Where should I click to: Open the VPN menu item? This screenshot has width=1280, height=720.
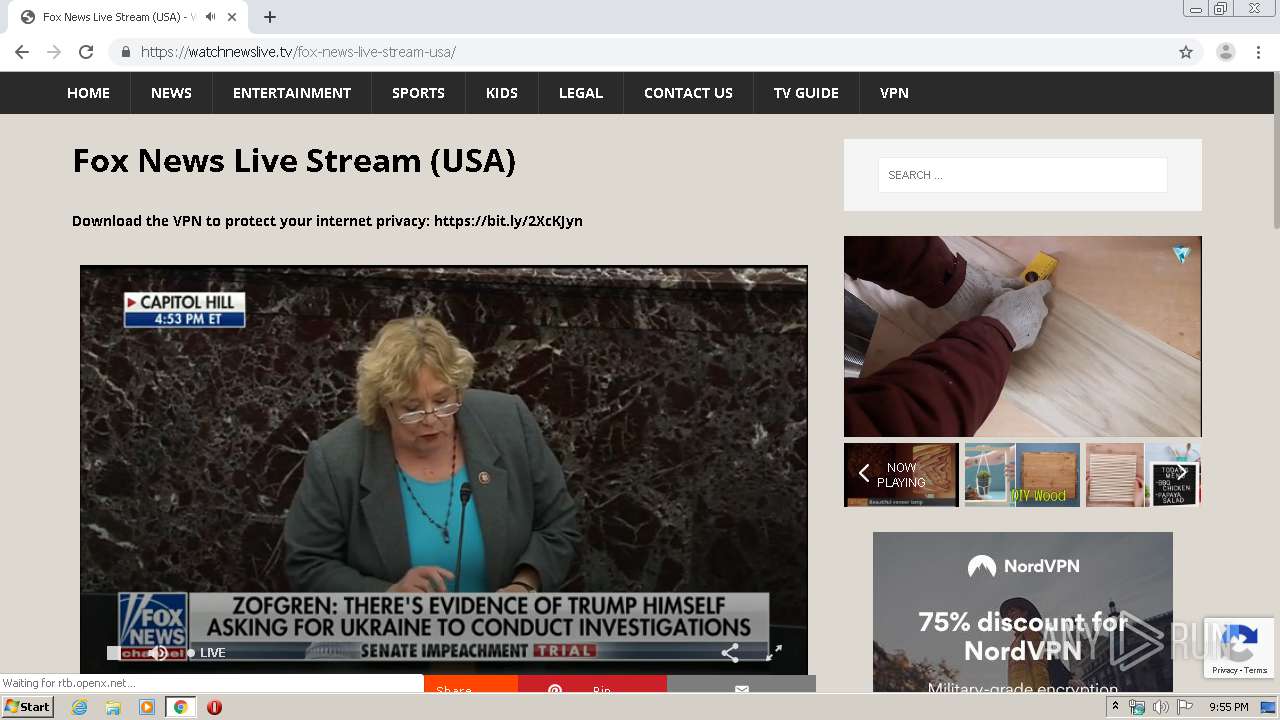tap(894, 93)
